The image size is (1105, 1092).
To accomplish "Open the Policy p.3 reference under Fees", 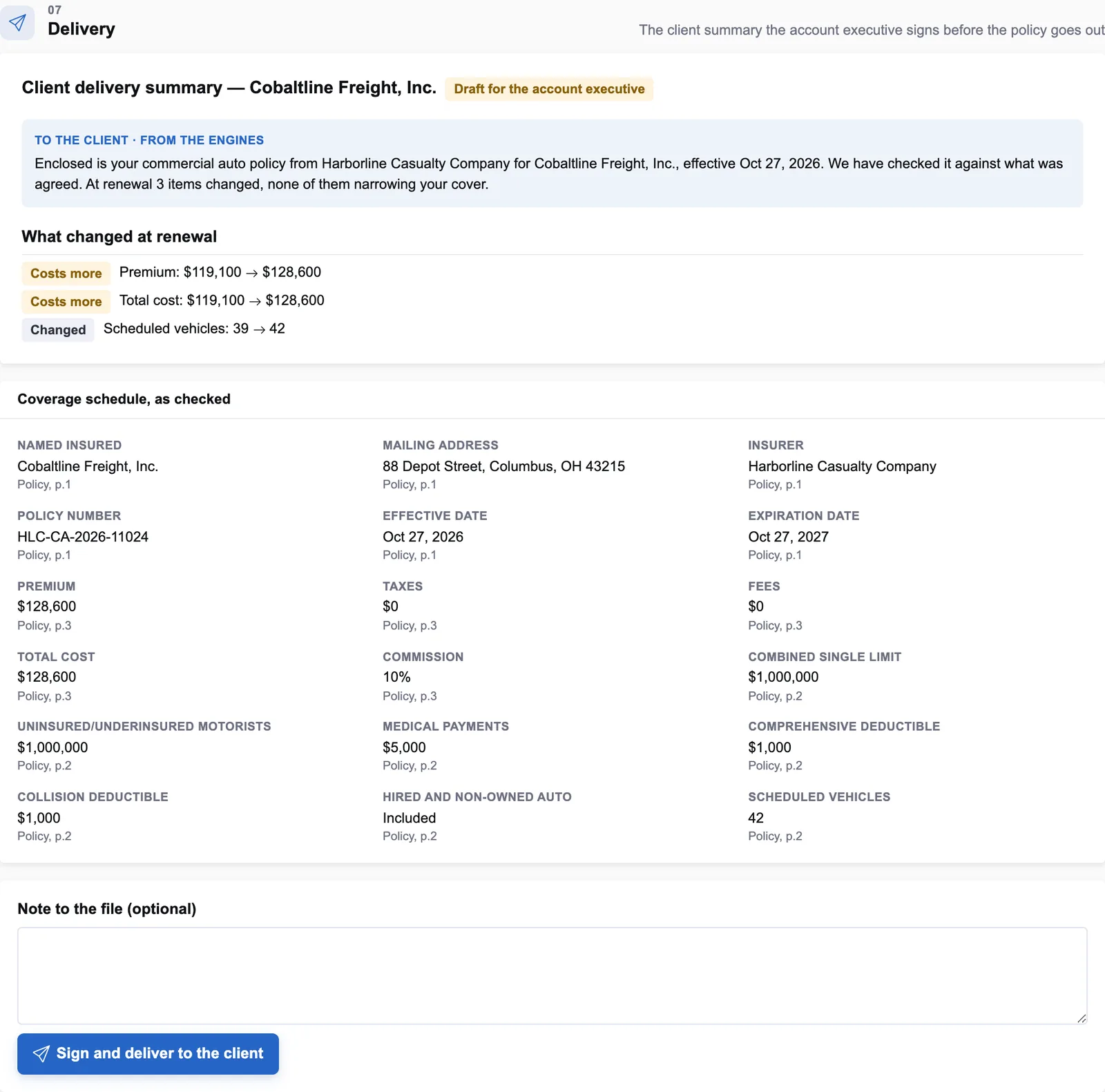I will [775, 626].
